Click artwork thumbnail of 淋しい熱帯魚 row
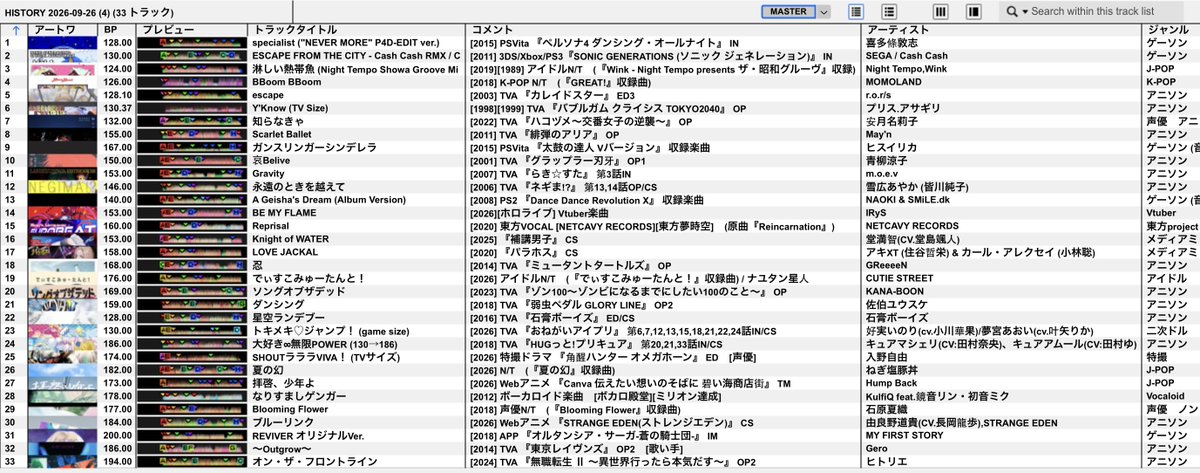Screen dimensions: 1200x473 point(63,69)
